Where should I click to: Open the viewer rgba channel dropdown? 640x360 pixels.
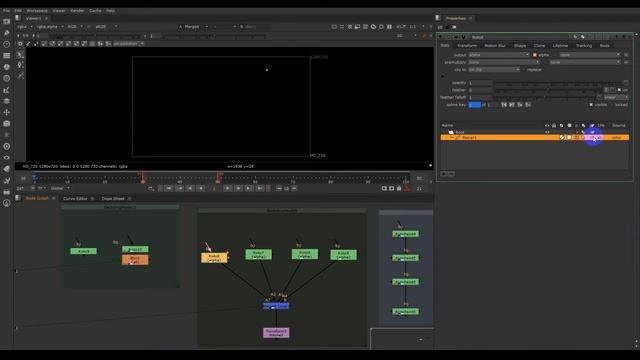(24, 27)
